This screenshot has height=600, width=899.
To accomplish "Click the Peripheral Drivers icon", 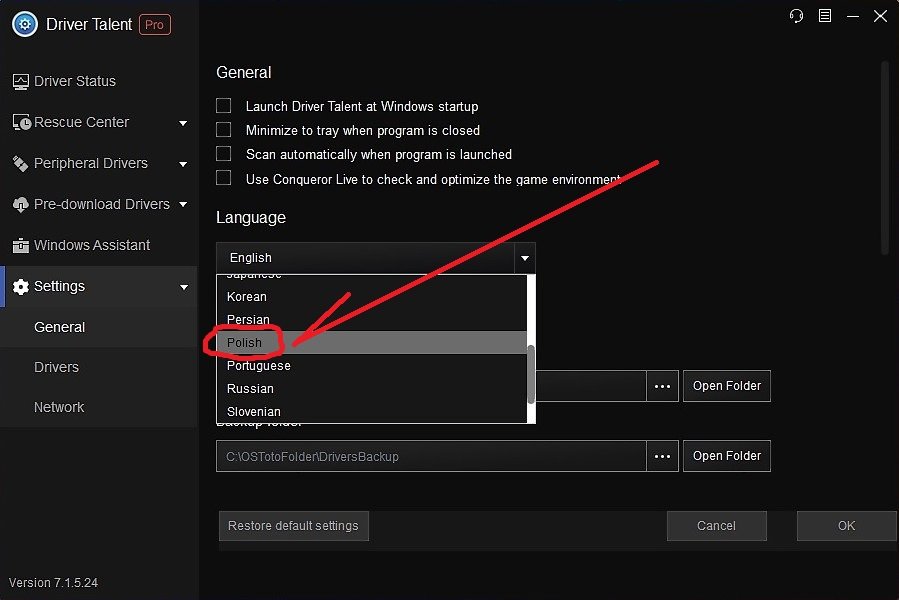I will [21, 163].
